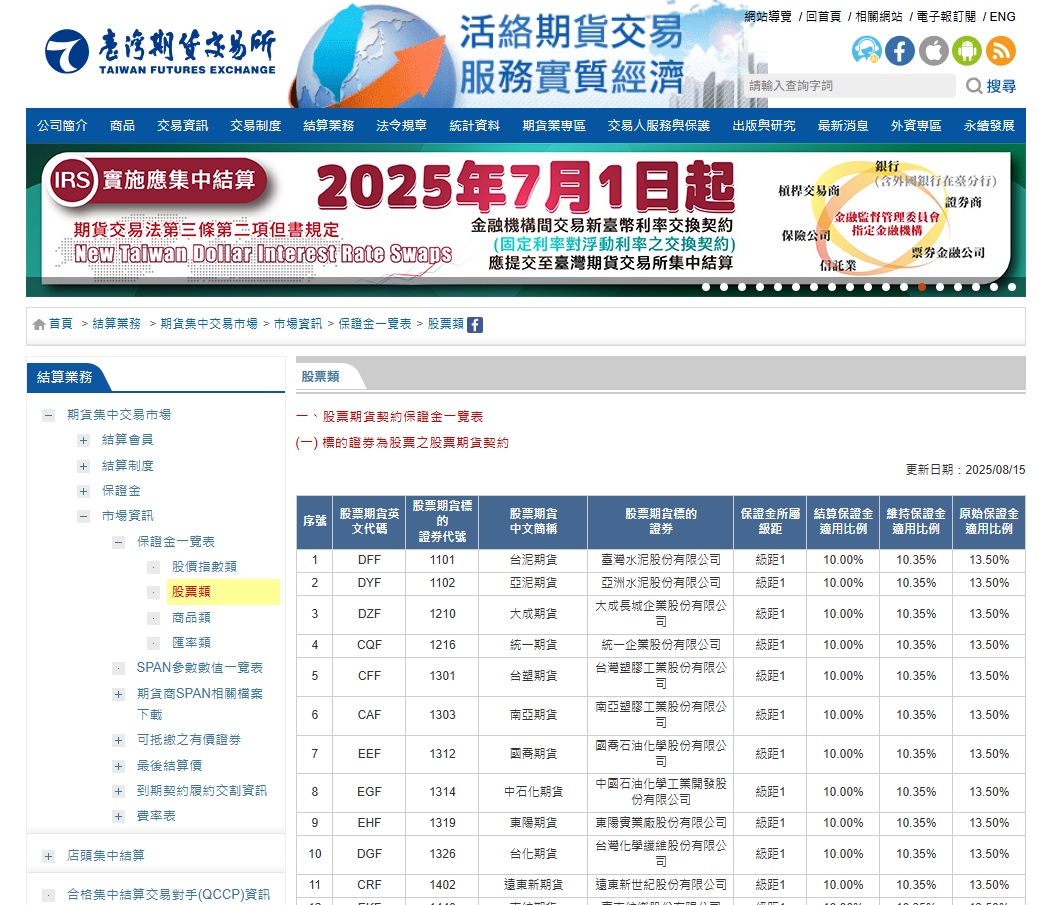Screen dimensions: 1041x905
Task: Expand the 店頭集中結算 section
Action: 49,856
